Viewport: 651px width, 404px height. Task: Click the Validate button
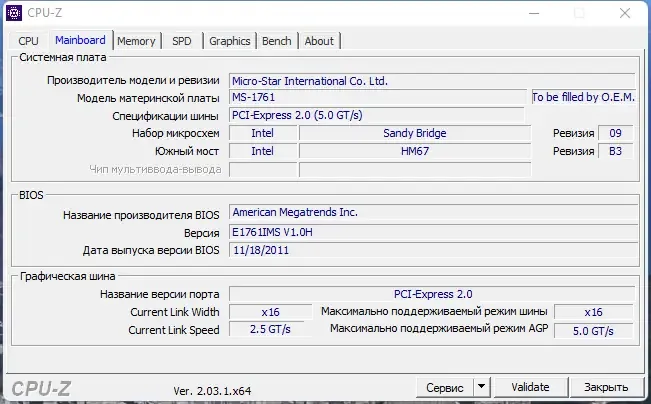[x=530, y=387]
